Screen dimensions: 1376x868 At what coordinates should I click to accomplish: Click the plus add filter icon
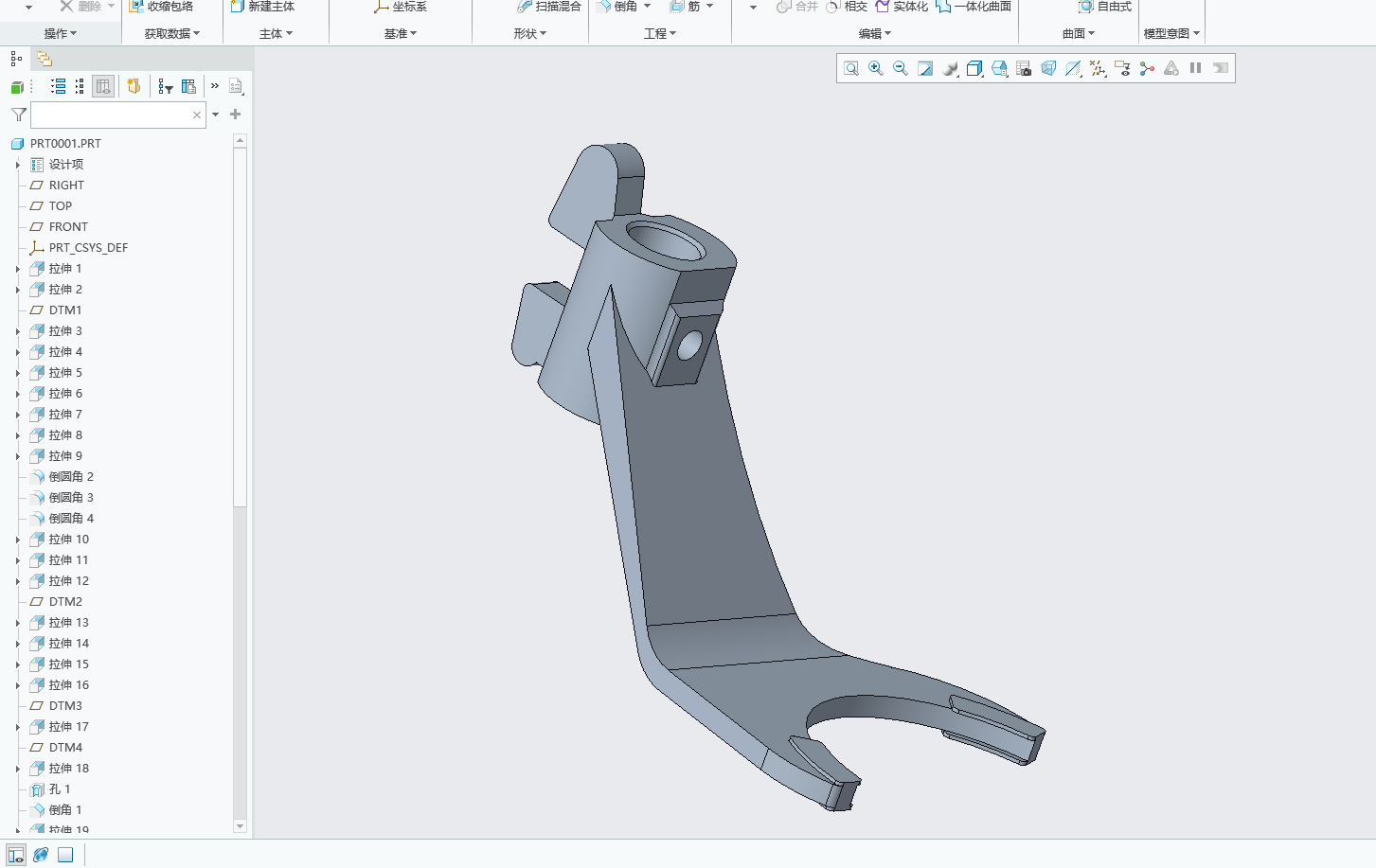tap(235, 115)
